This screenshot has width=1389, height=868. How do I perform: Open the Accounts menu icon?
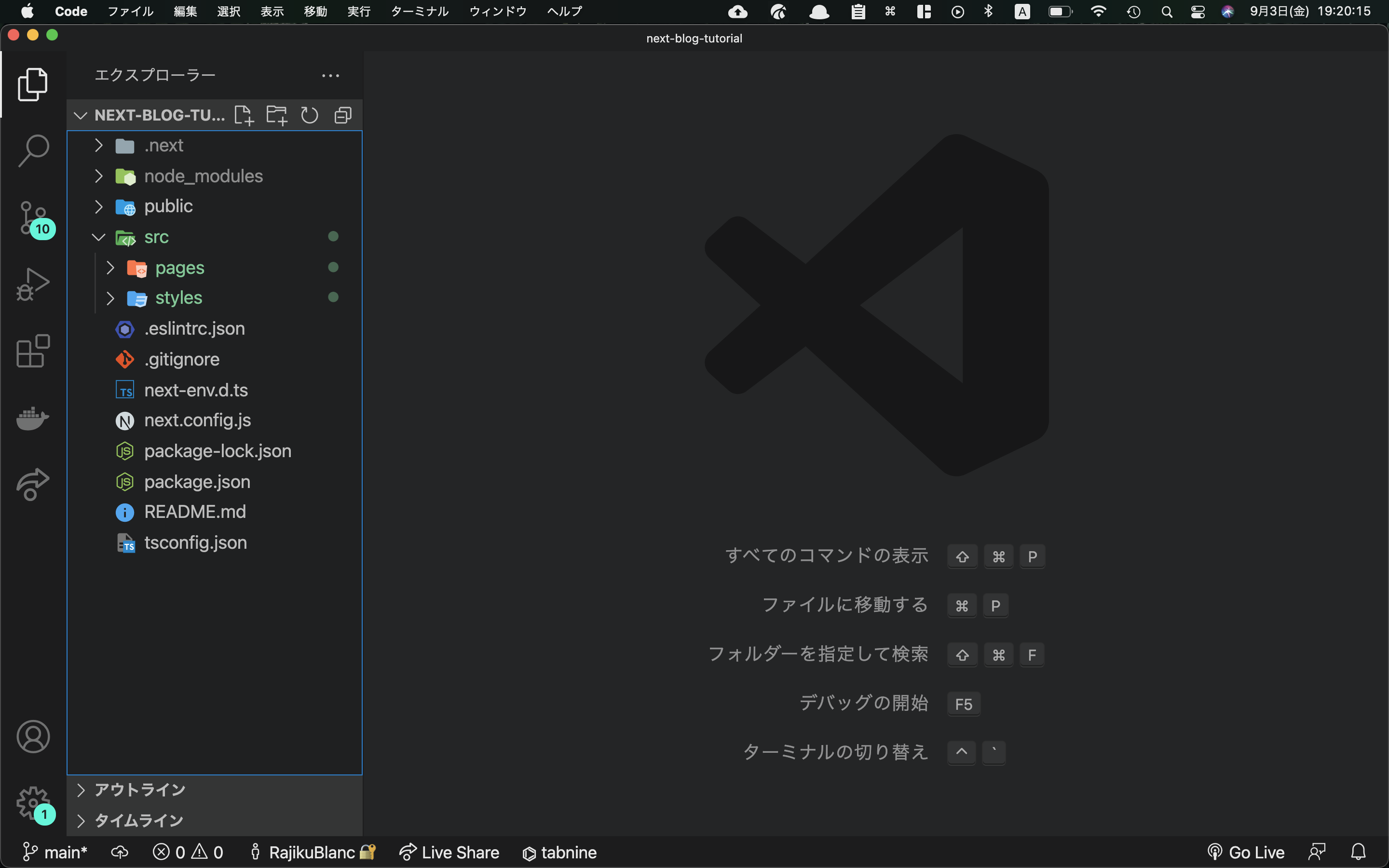click(x=33, y=736)
